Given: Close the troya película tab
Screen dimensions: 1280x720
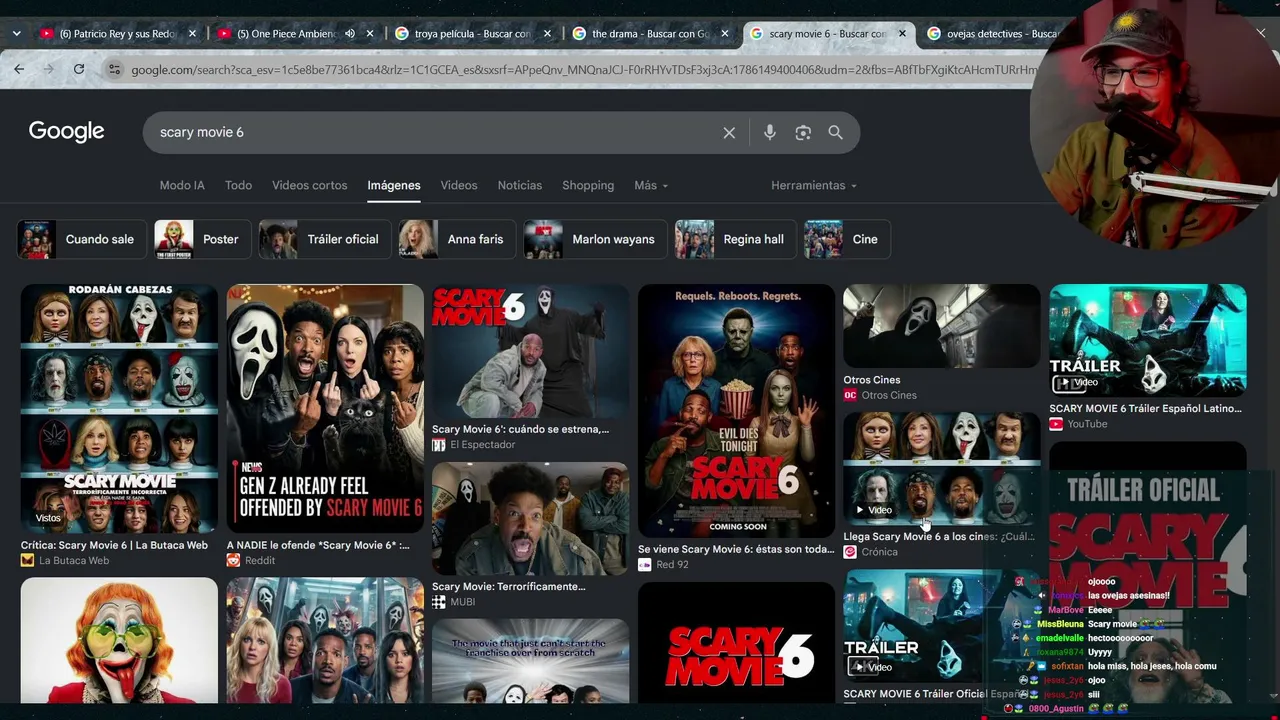Looking at the screenshot, I should tap(547, 34).
